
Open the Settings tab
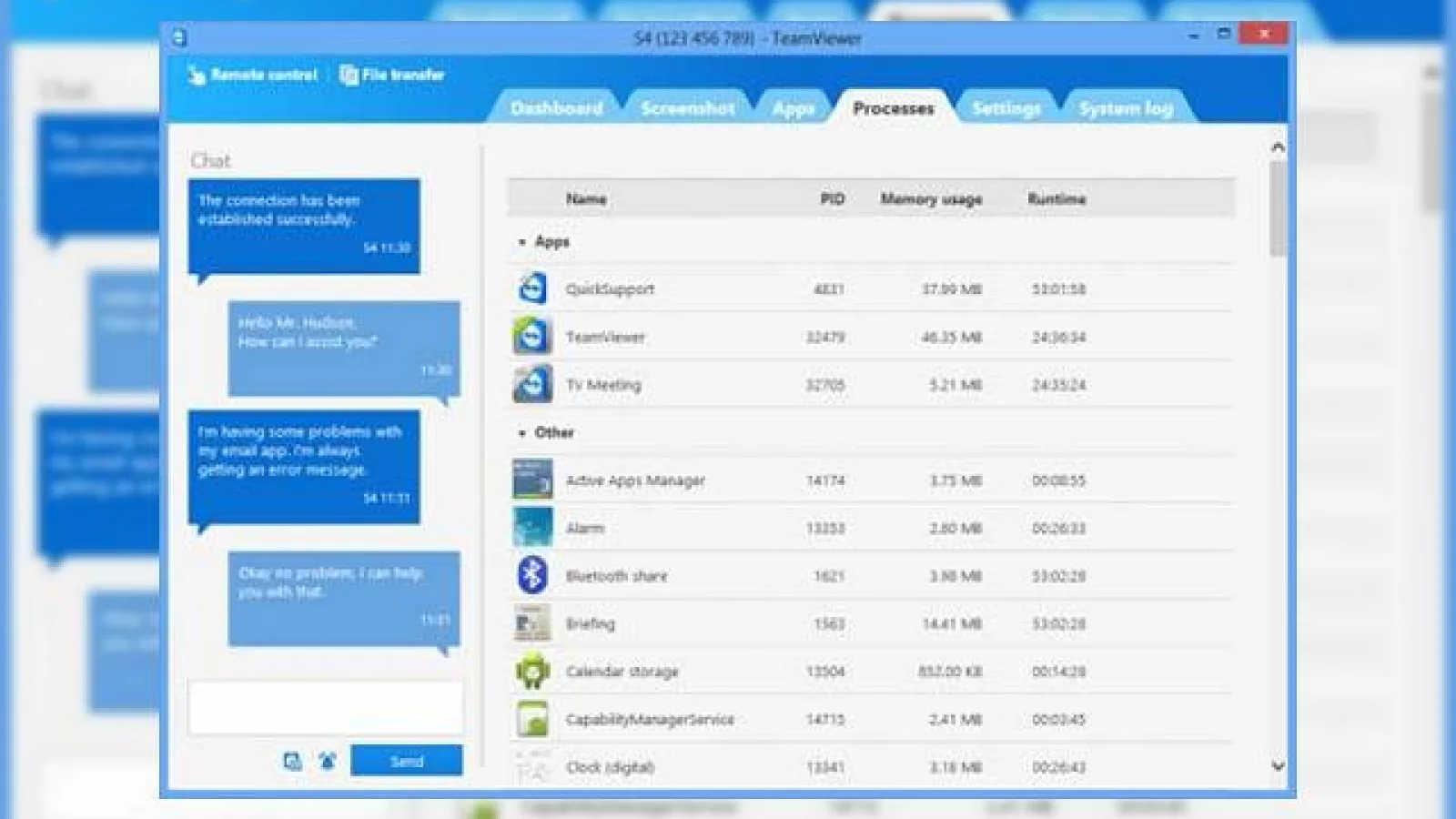(x=1006, y=108)
